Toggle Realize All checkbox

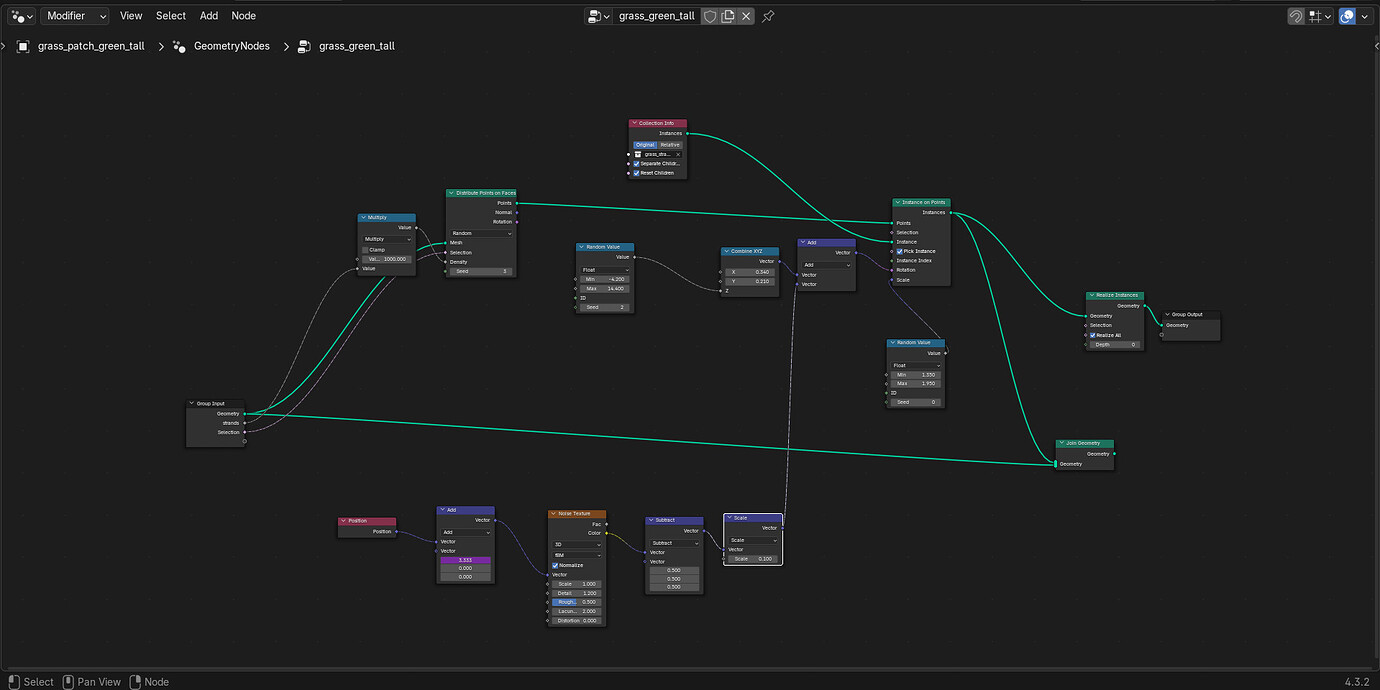tap(1092, 335)
